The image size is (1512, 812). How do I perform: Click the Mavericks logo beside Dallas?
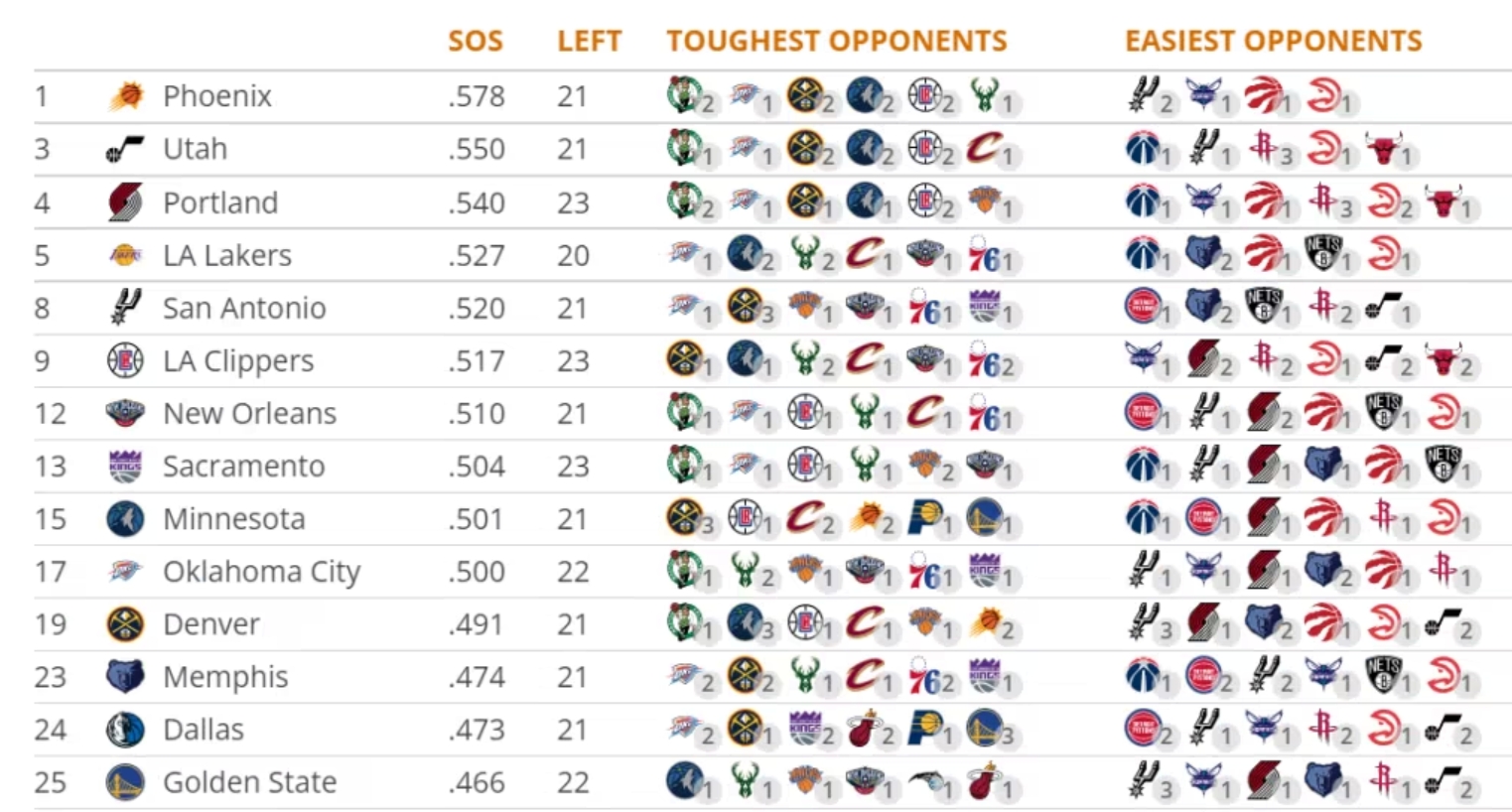[x=126, y=730]
